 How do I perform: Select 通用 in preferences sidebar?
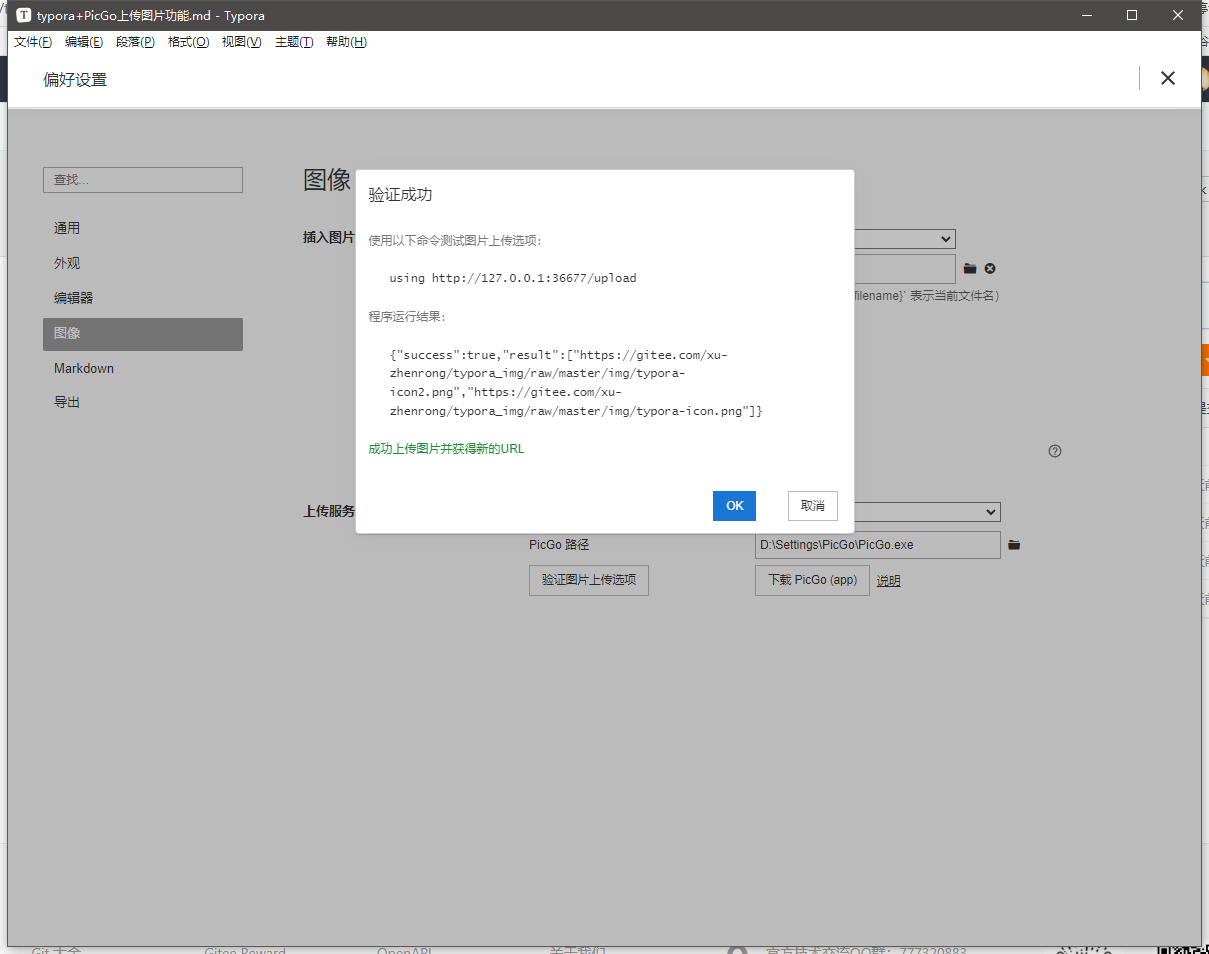[x=143, y=228]
